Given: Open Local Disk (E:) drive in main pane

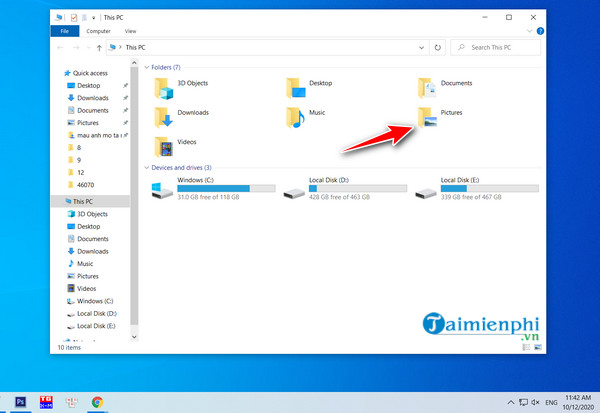Looking at the screenshot, I should point(477,188).
